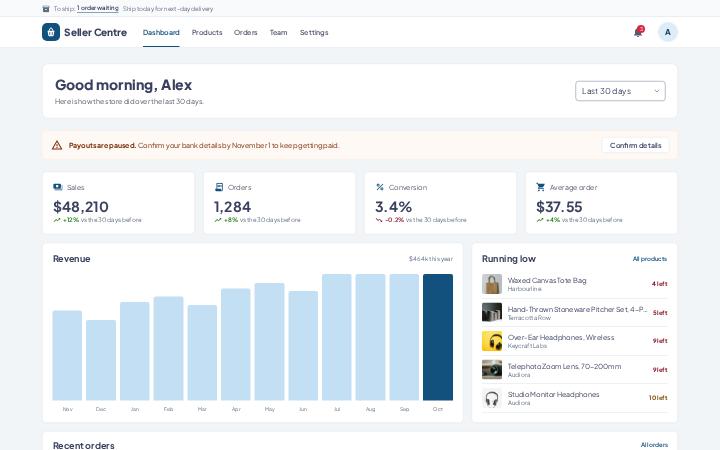Click the Conversion card percent icon

coord(380,187)
